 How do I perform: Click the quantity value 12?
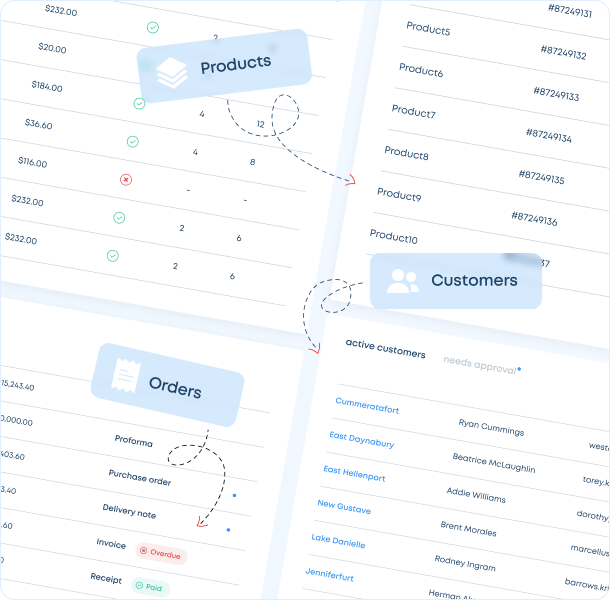point(261,124)
